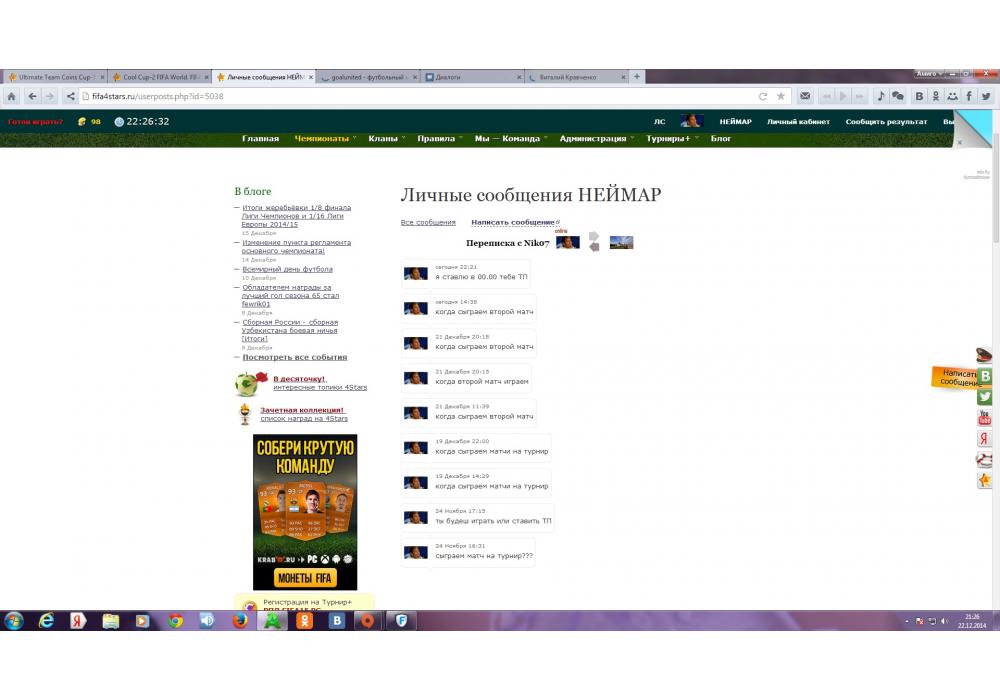This screenshot has width=1000, height=700.
Task: Click the Все сообщения link
Action: point(428,222)
